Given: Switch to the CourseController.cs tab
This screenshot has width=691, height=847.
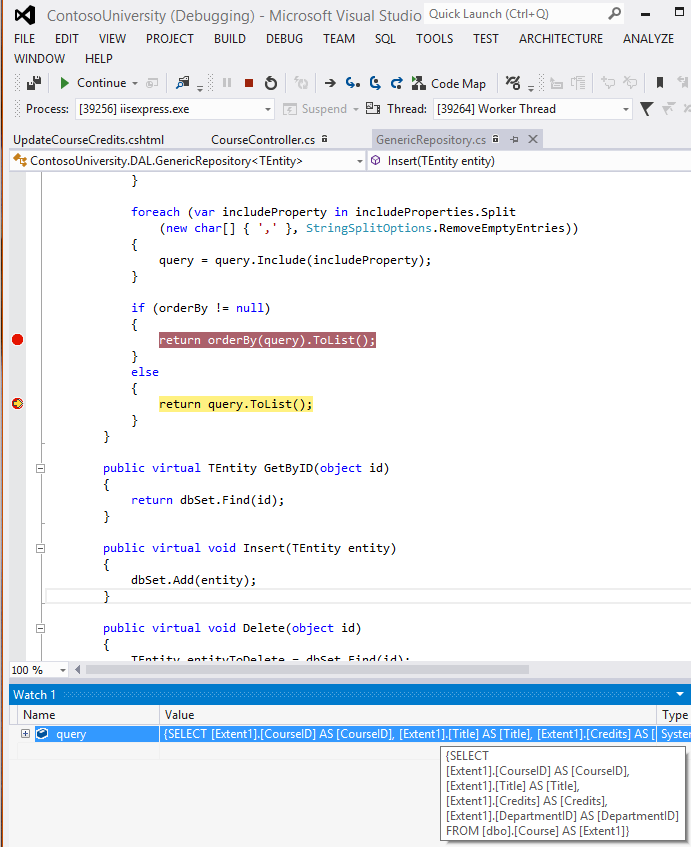Looking at the screenshot, I should [x=263, y=140].
